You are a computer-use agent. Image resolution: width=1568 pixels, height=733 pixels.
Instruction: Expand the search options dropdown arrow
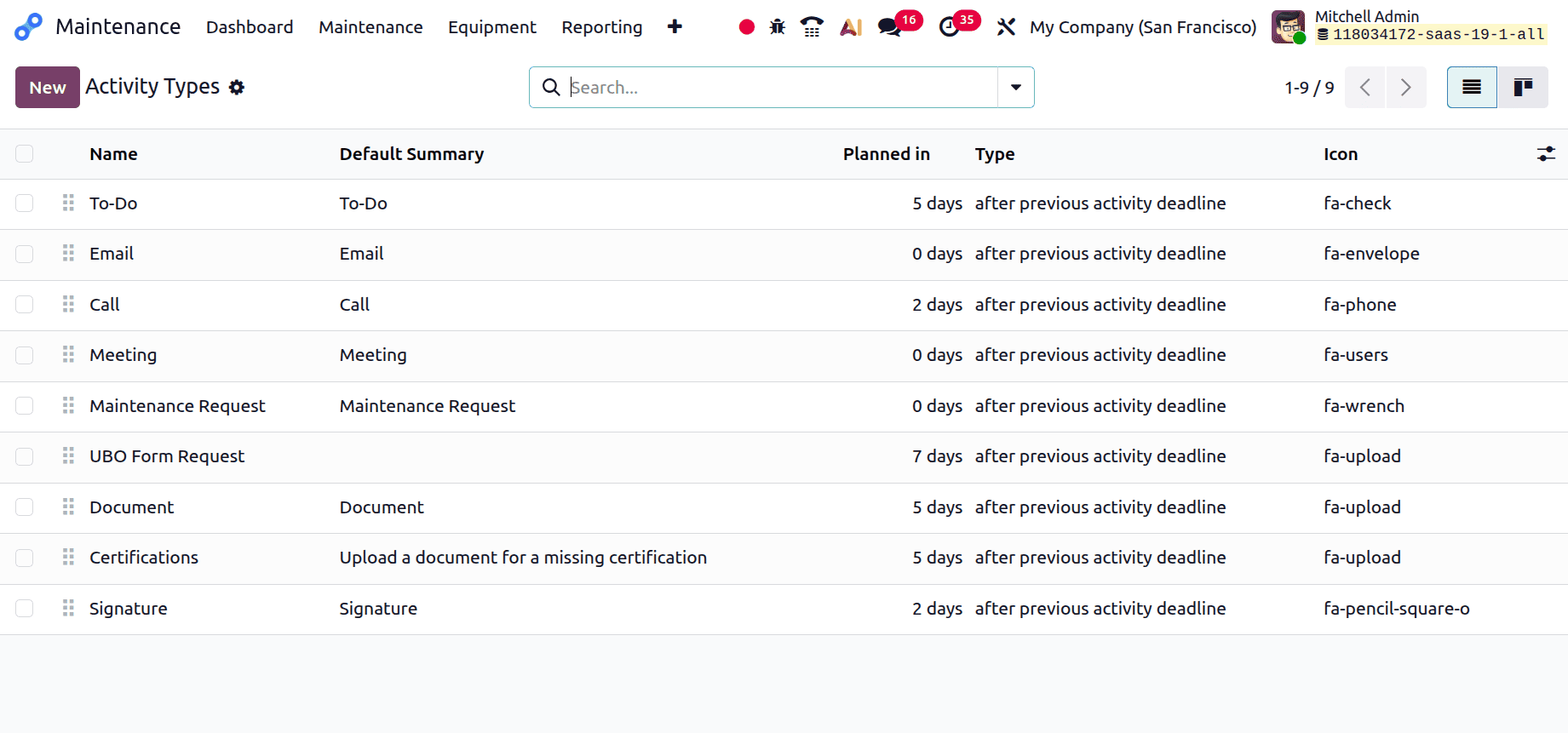click(x=1016, y=87)
